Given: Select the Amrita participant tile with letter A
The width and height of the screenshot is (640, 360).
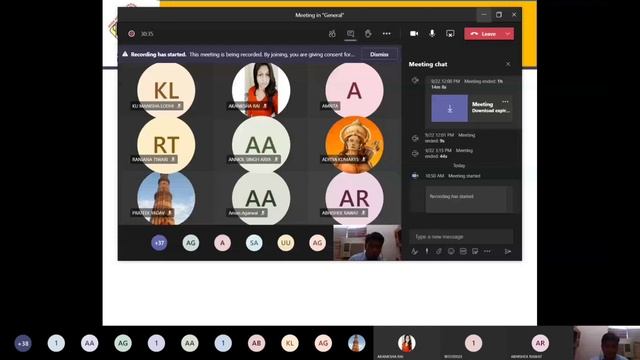Looking at the screenshot, I should (x=354, y=90).
